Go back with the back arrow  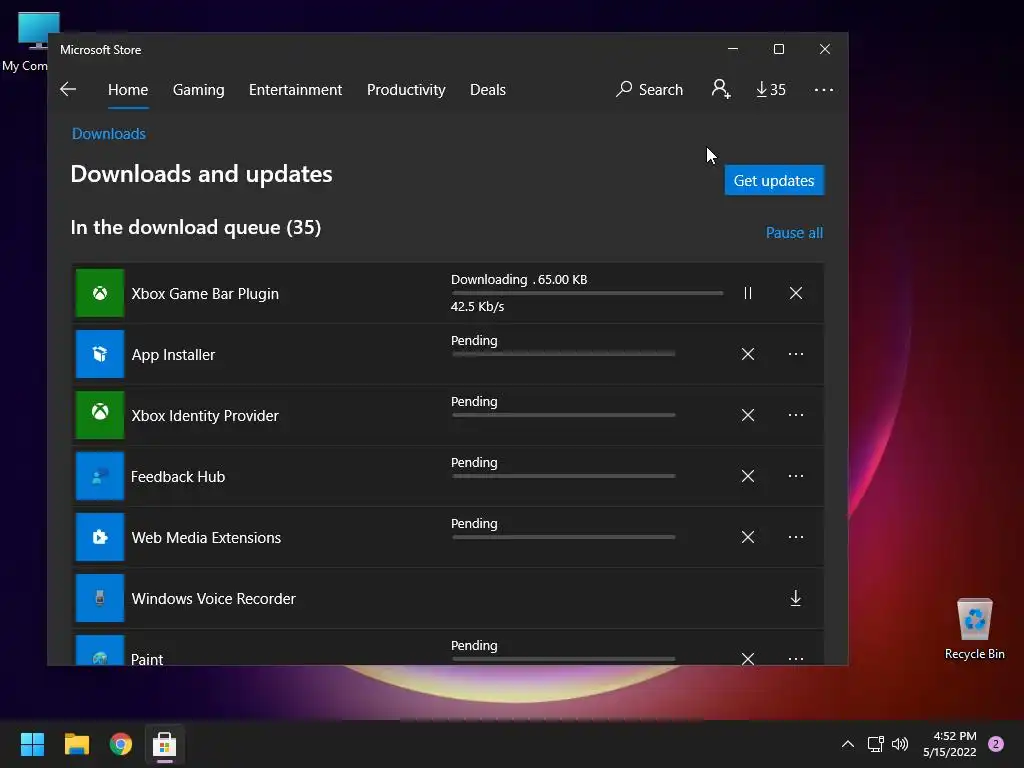pos(68,89)
